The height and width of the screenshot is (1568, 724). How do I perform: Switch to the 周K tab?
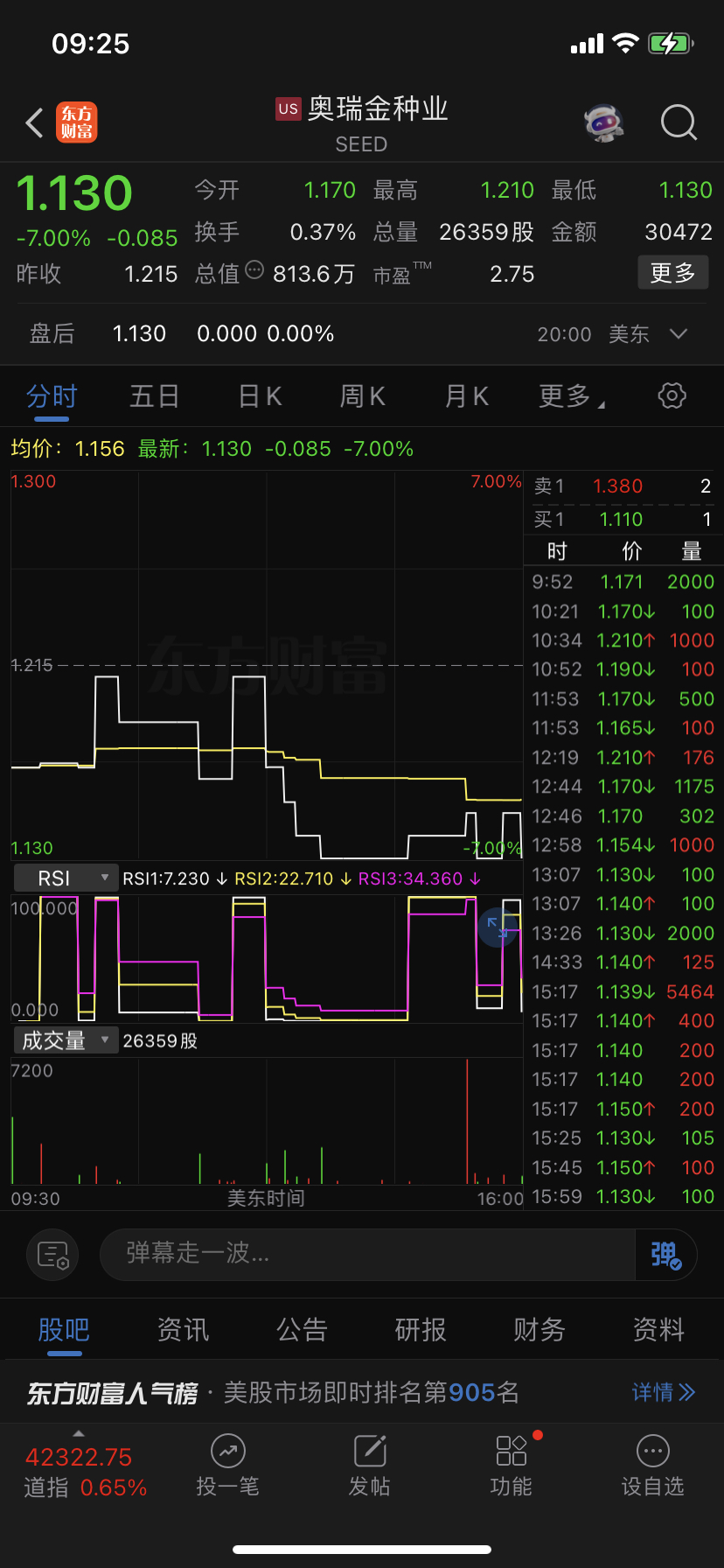363,396
